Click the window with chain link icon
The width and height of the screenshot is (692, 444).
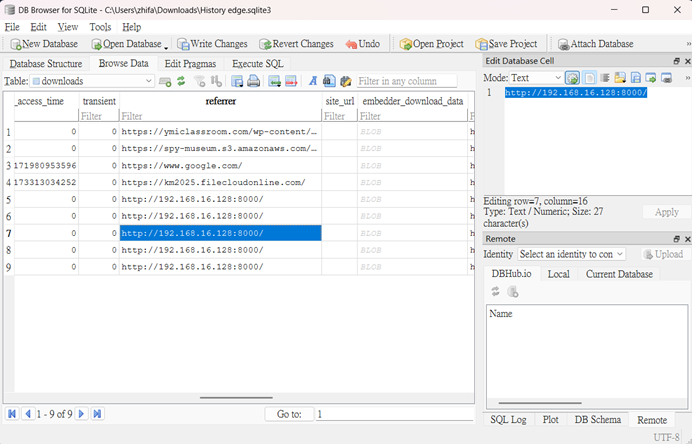(x=666, y=78)
